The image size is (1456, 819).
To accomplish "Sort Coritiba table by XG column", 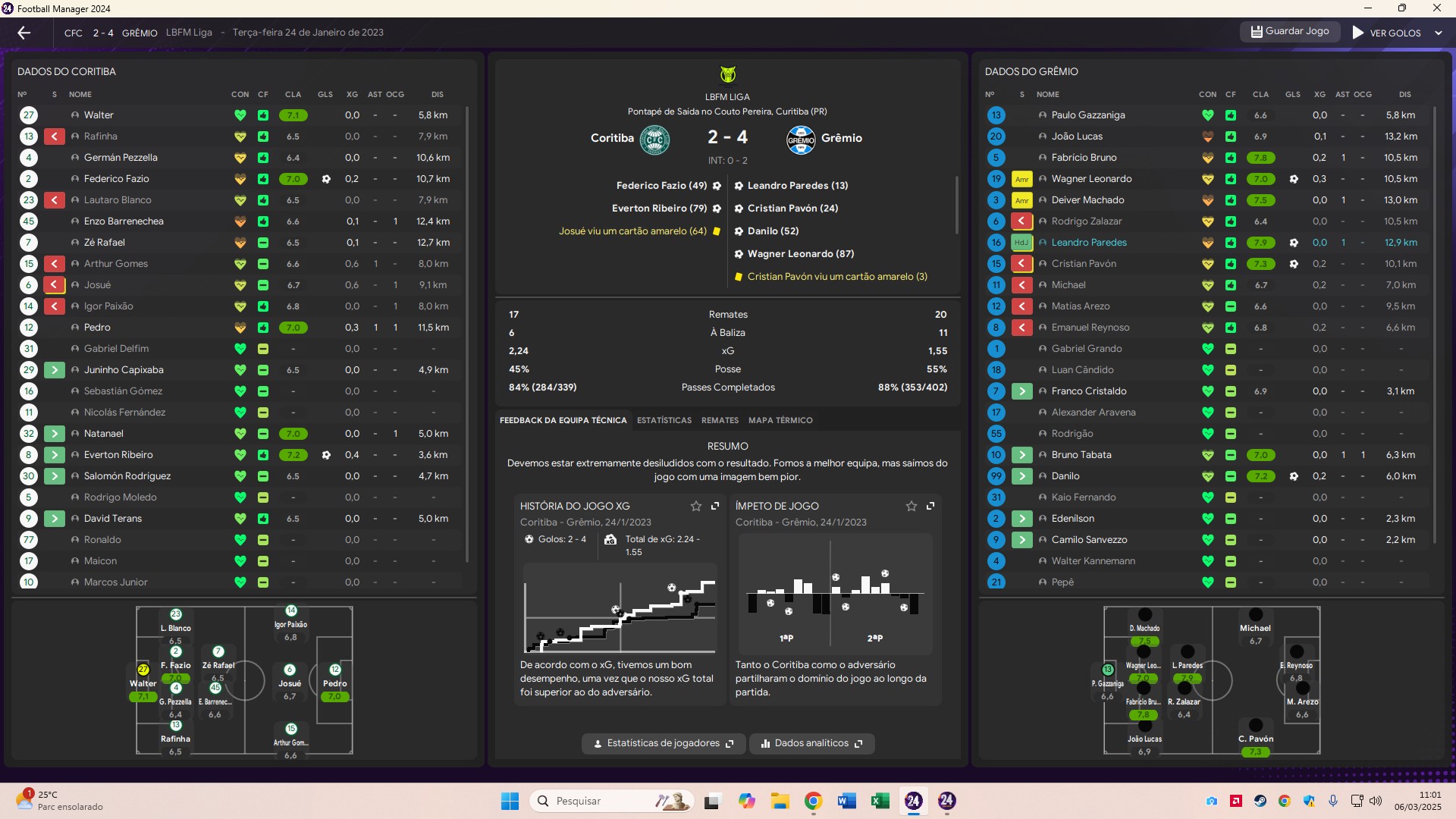I will tap(352, 95).
